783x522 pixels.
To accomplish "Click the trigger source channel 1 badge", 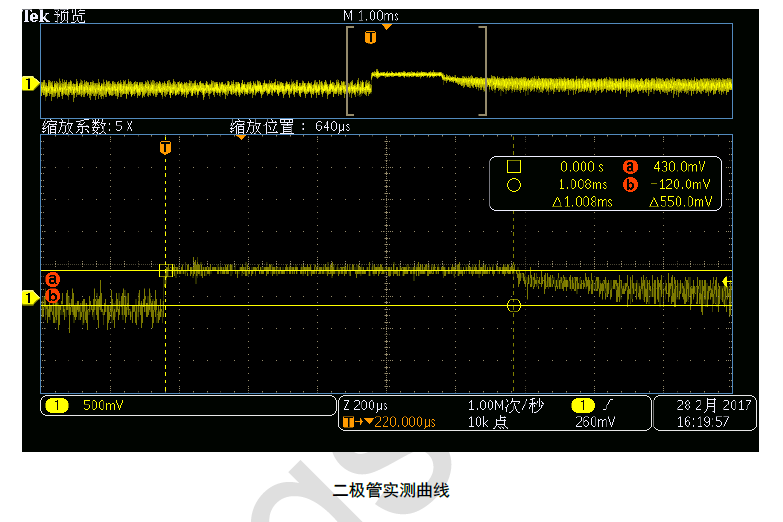I will pyautogui.click(x=582, y=406).
